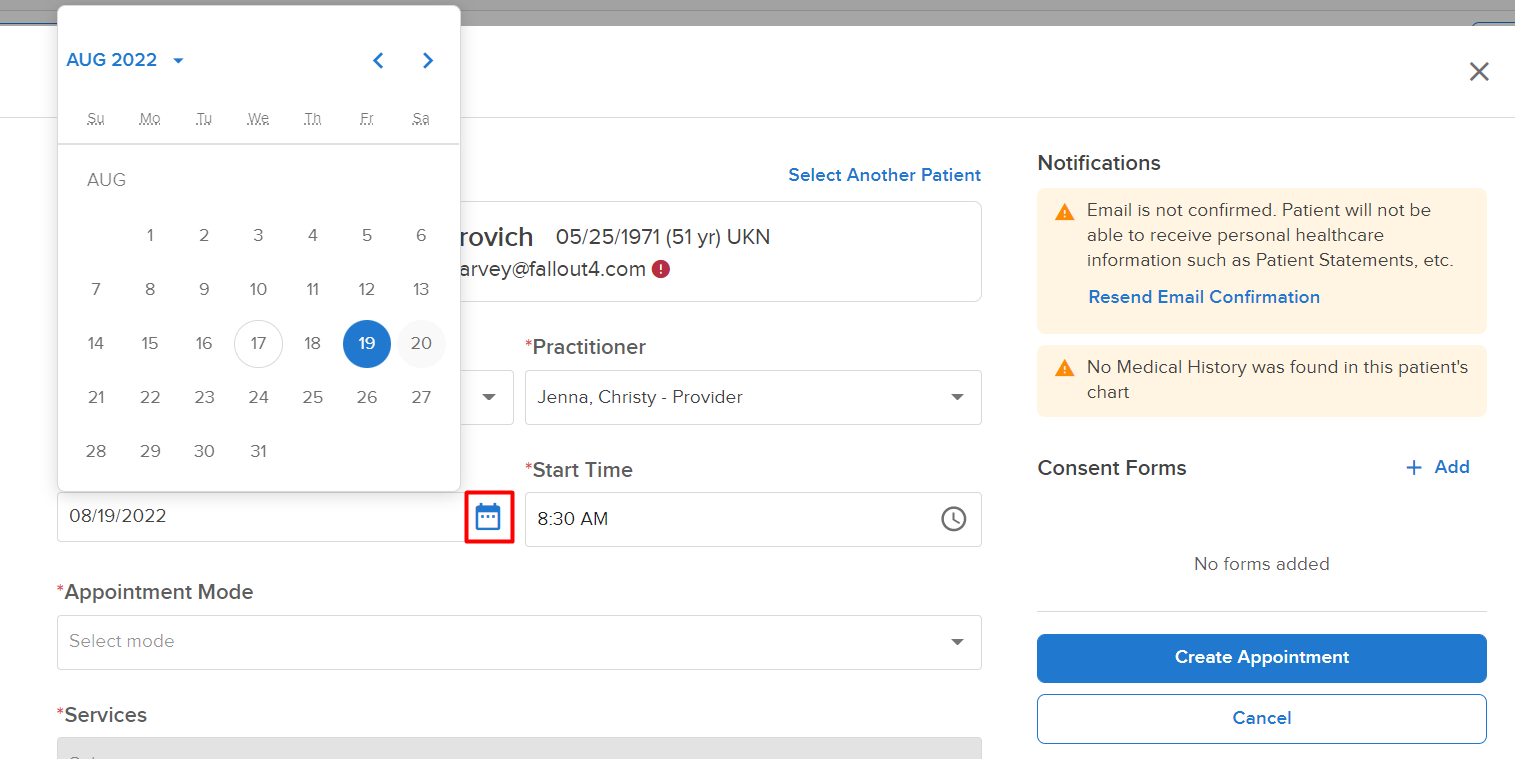Select August 10 in calendar
1515x759 pixels.
[x=258, y=290]
